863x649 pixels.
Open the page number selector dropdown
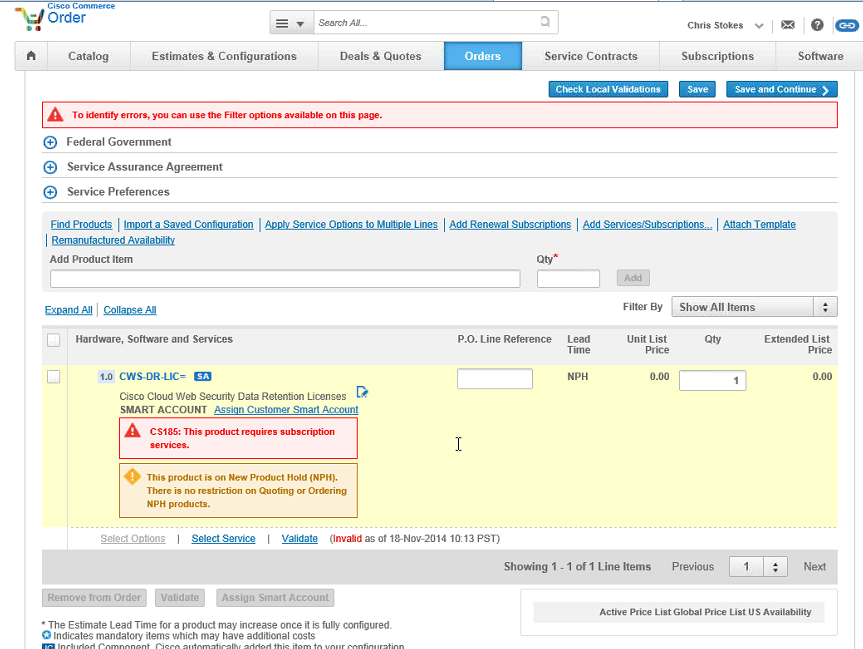pyautogui.click(x=758, y=566)
